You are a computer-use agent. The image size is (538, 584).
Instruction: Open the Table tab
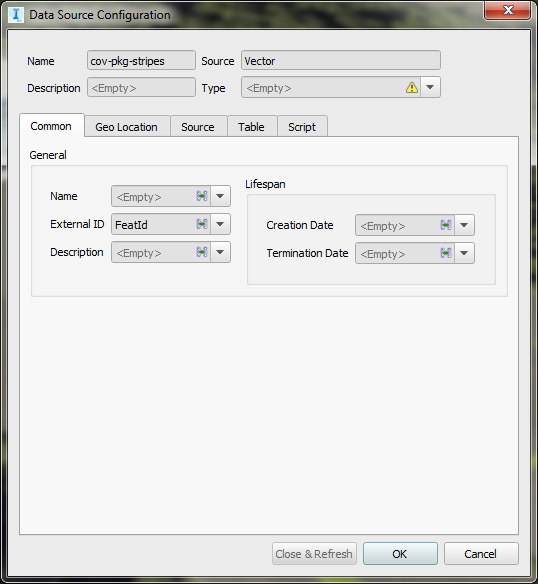click(252, 127)
